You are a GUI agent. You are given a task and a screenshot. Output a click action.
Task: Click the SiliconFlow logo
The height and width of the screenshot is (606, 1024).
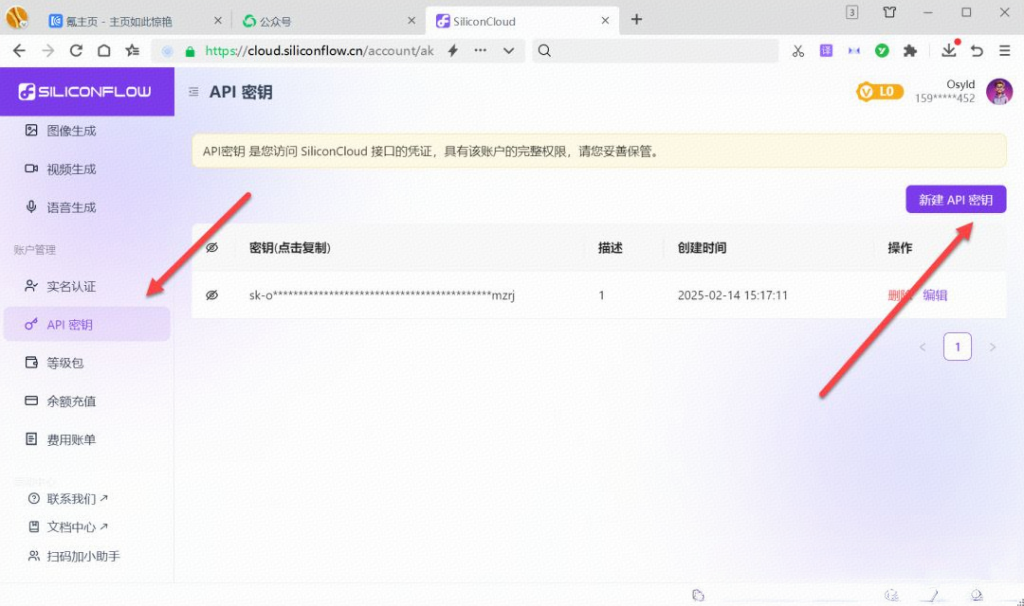point(86,91)
